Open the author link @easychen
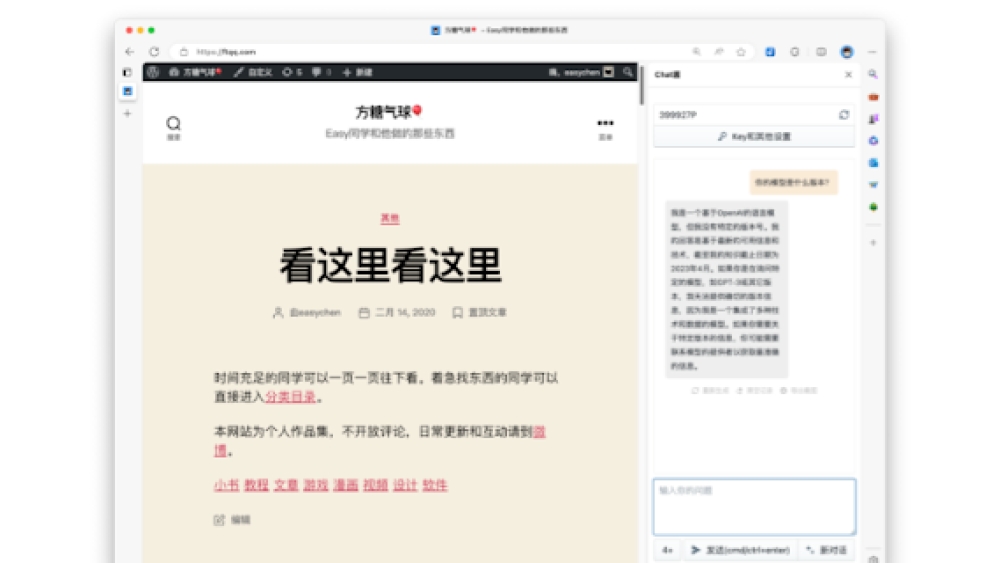The height and width of the screenshot is (563, 1000). pos(315,312)
